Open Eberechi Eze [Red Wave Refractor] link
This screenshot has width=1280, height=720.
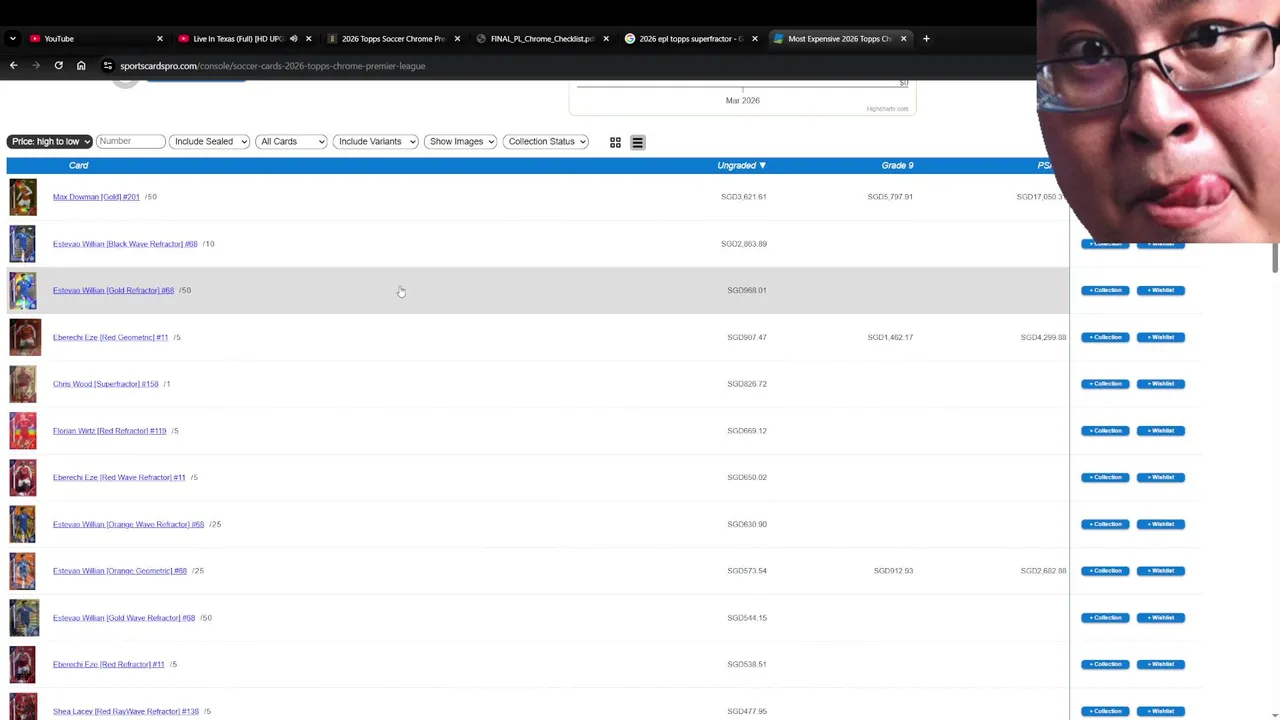(x=119, y=477)
